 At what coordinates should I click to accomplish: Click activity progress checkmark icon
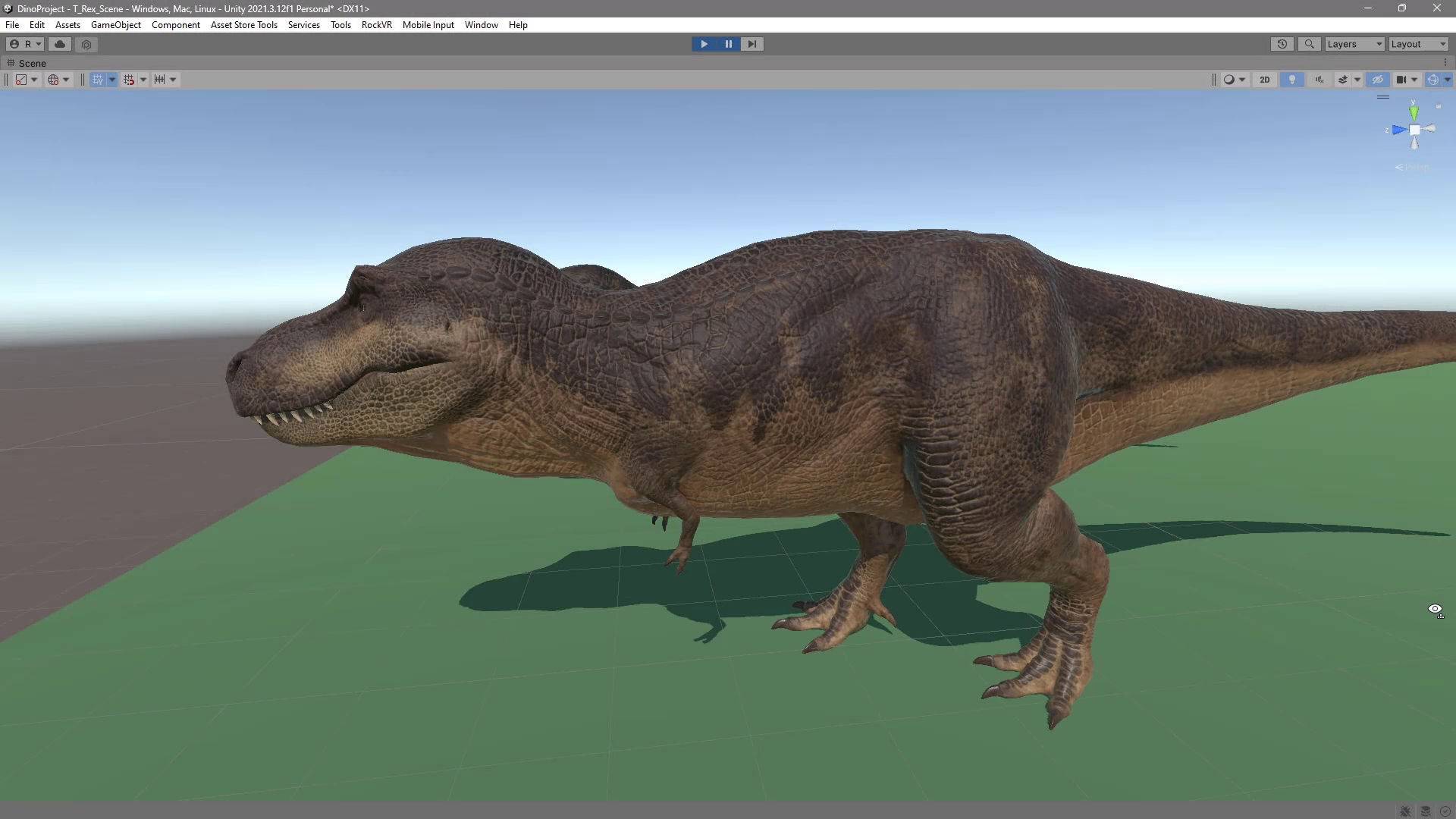point(1445,811)
